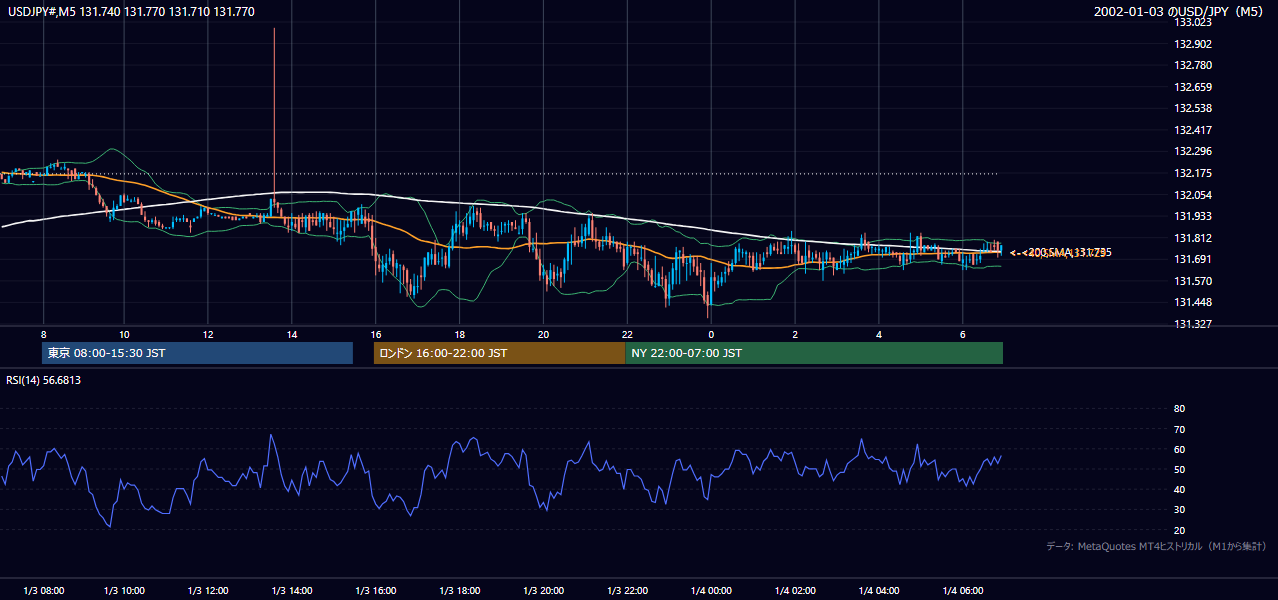Screen dimensions: 1278x600
Task: Click the 1/3 12:00 bottom date label
Action: 208,591
